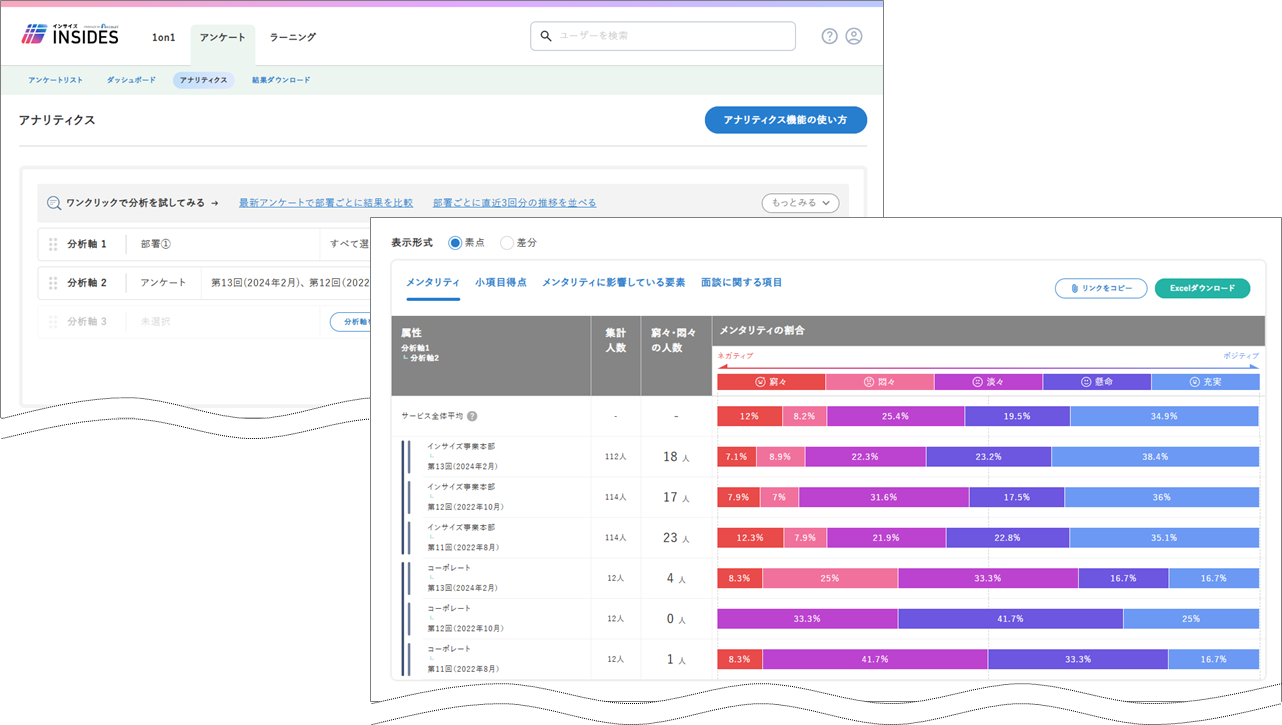
Task: Click the 23 人 count cell
Action: point(676,538)
